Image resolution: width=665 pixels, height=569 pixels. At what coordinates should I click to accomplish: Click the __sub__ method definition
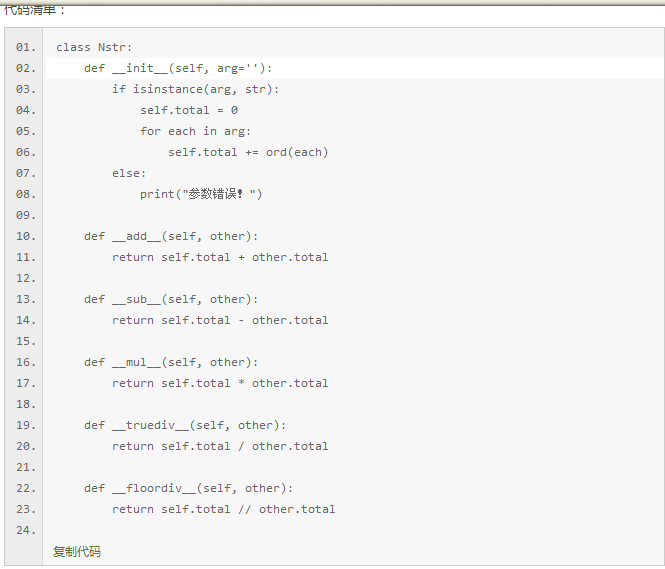pyautogui.click(x=171, y=299)
